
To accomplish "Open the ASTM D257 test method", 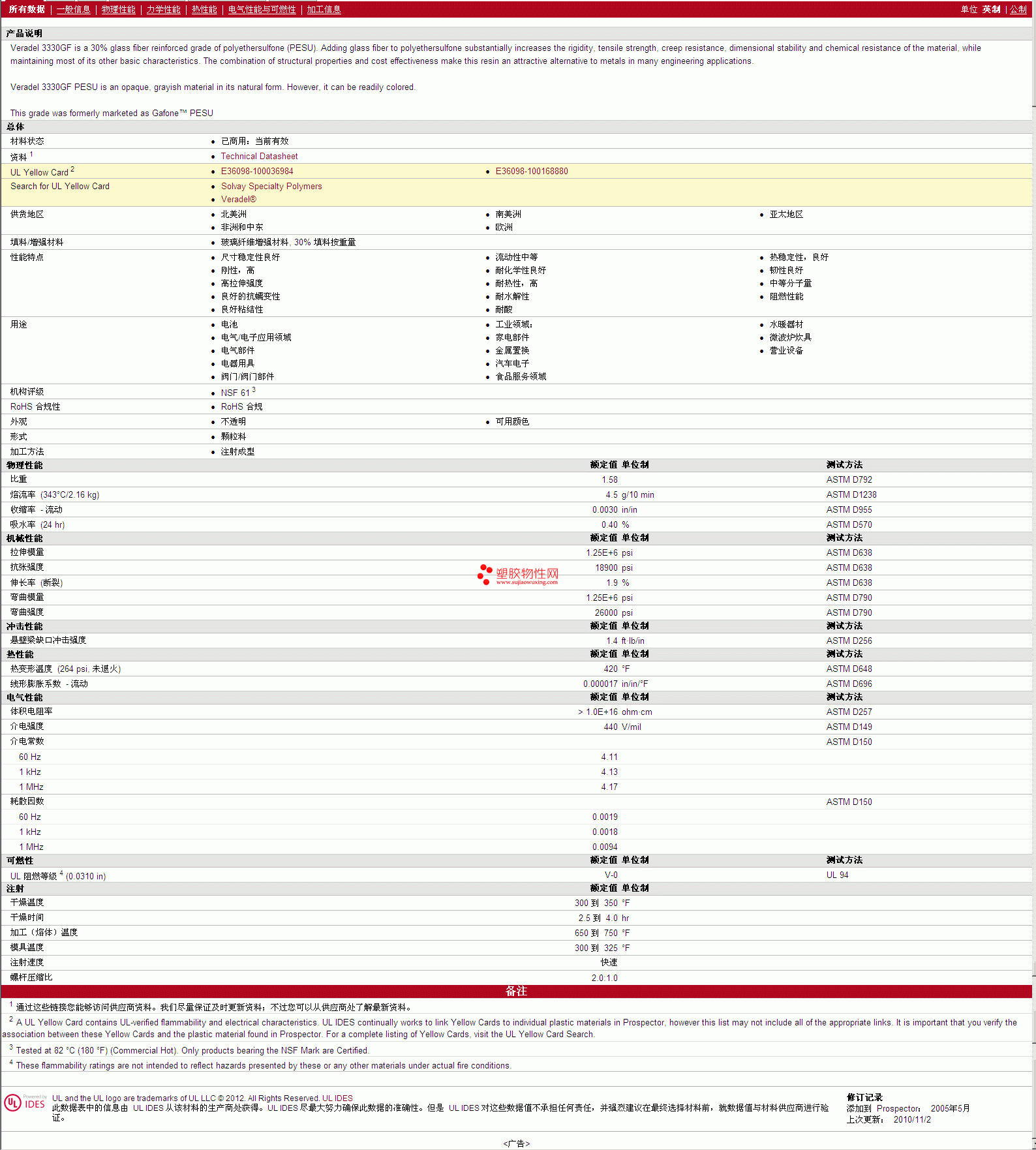I will click(849, 712).
